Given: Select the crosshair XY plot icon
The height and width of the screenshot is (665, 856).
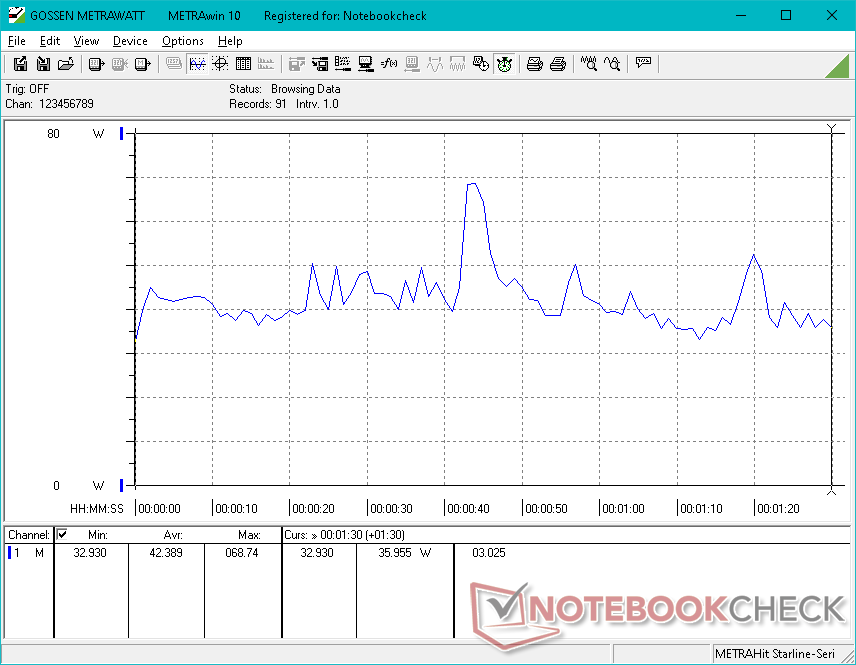Looking at the screenshot, I should click(x=220, y=64).
